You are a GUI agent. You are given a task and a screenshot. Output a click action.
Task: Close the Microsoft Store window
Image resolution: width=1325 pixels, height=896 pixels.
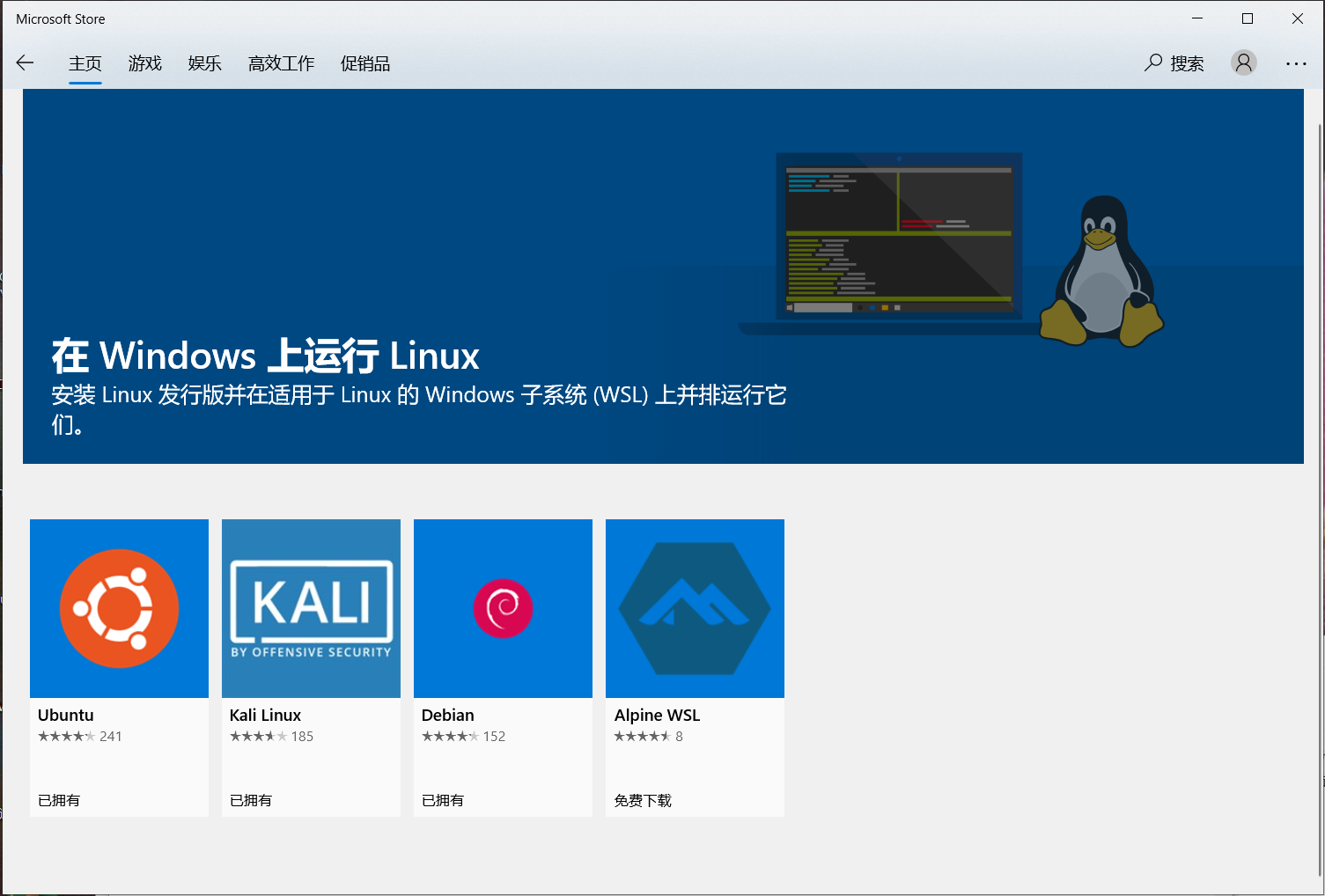[1298, 18]
